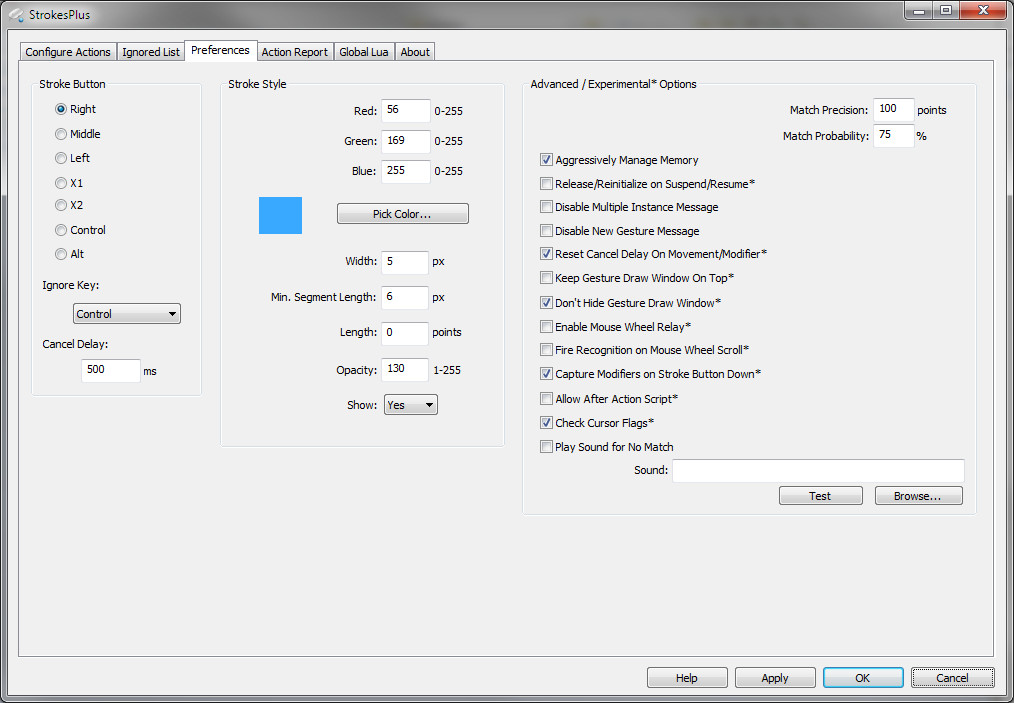Open the Ignore Key dropdown
Image resolution: width=1014 pixels, height=703 pixels.
coord(127,314)
